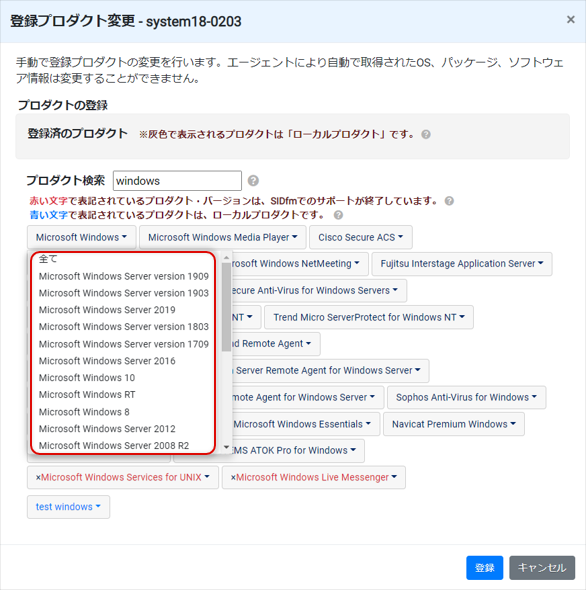Expand Microsoft Windows Live Messenger dropdown
The height and width of the screenshot is (590, 586).
(x=314, y=477)
